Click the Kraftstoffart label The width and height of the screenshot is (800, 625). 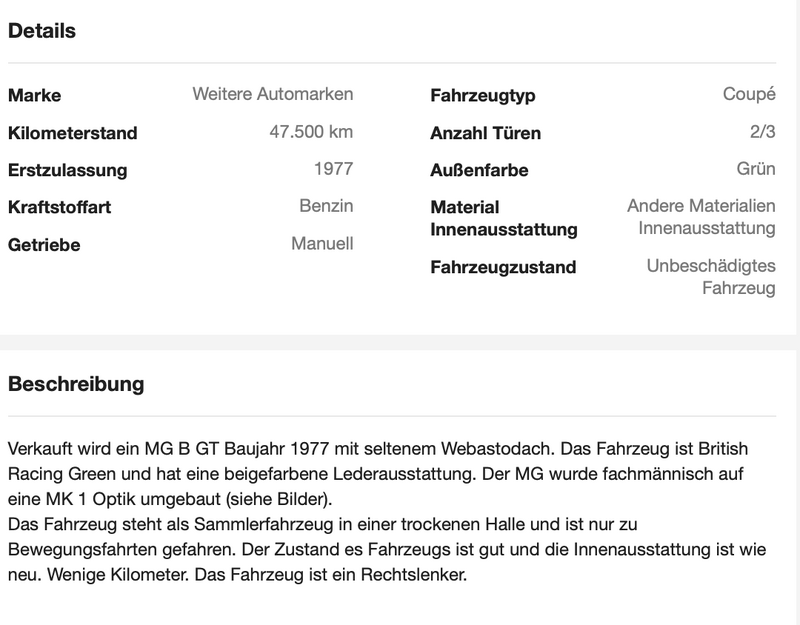pos(59,207)
